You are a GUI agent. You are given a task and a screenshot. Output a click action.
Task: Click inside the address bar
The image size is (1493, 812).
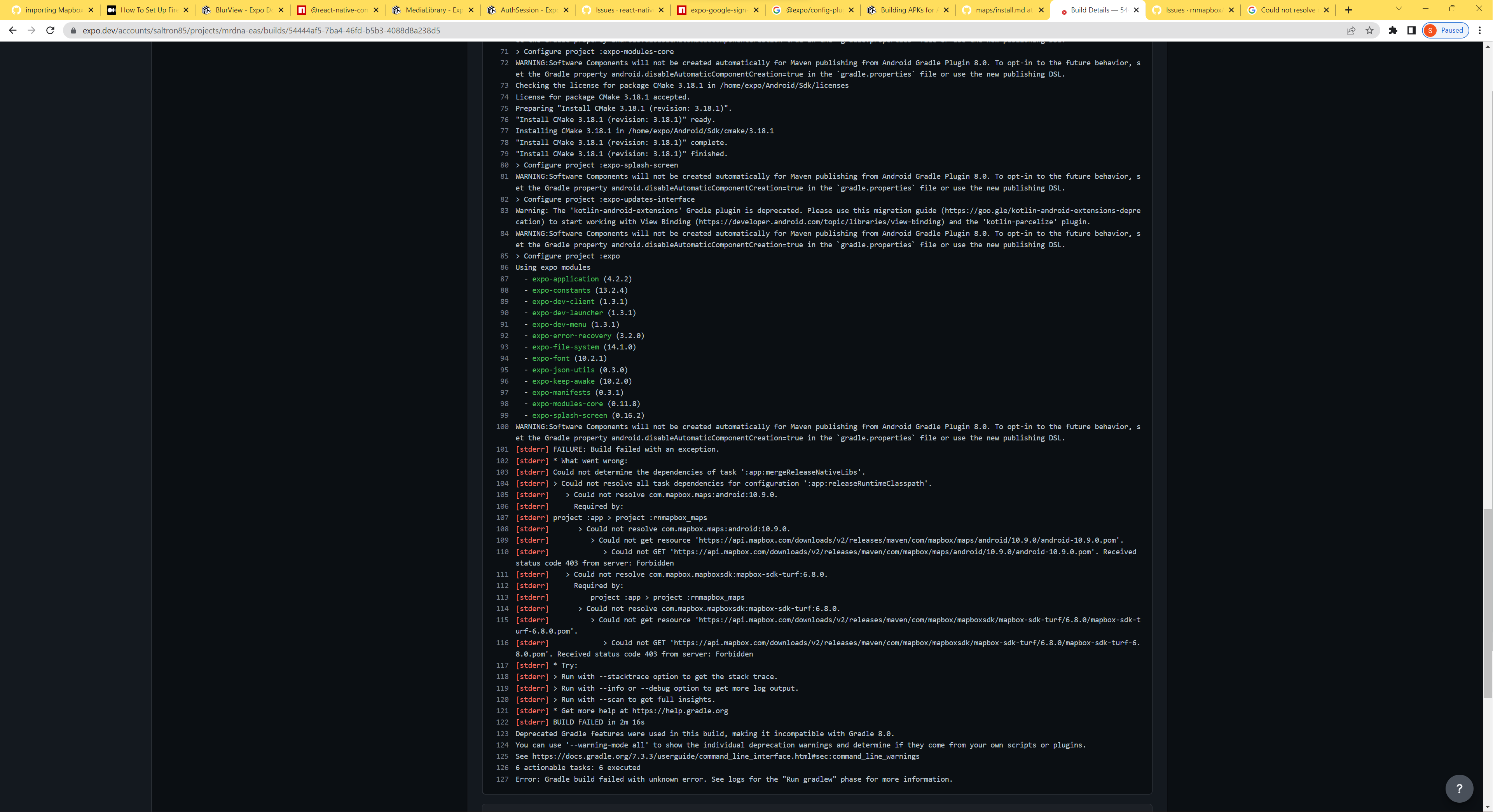click(406, 30)
